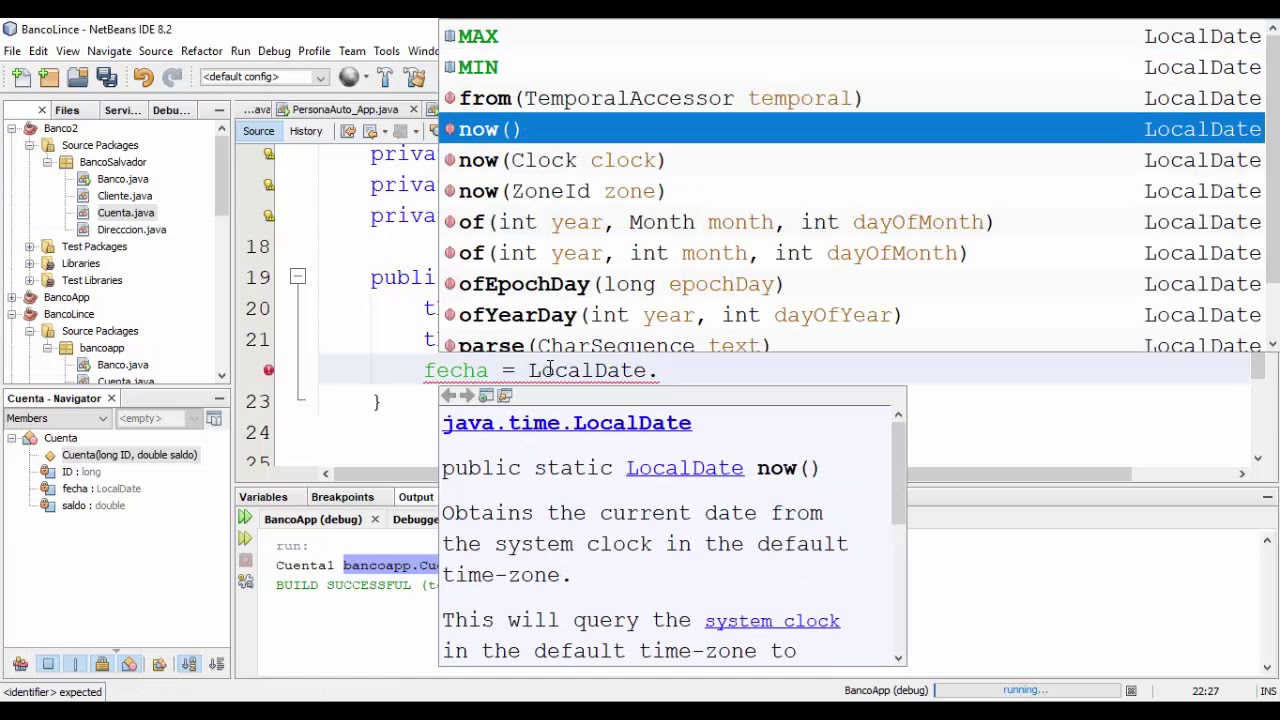Image resolution: width=1280 pixels, height=720 pixels.
Task: Click the Open Project toolbar icon
Action: pyautogui.click(x=78, y=77)
